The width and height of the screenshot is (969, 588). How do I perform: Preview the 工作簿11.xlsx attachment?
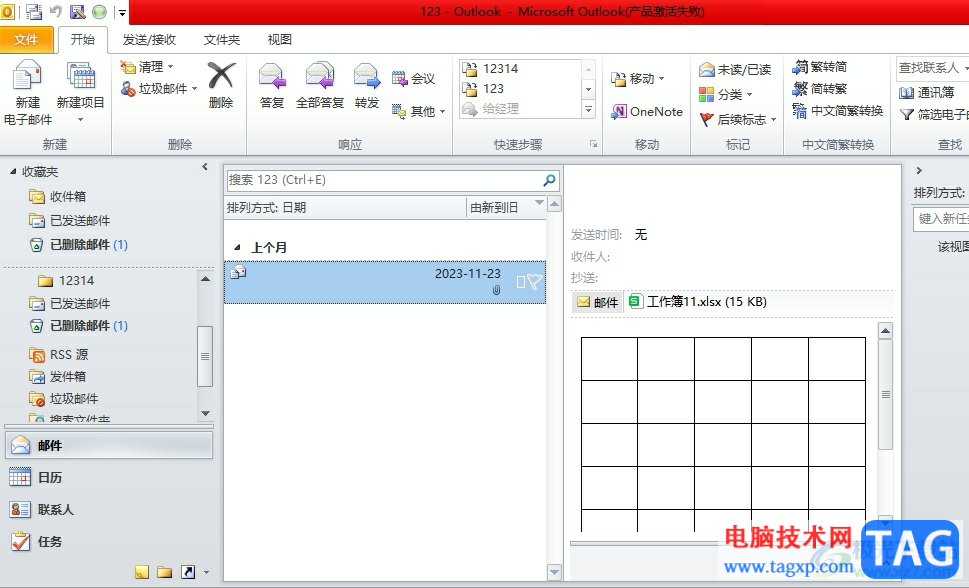(697, 302)
